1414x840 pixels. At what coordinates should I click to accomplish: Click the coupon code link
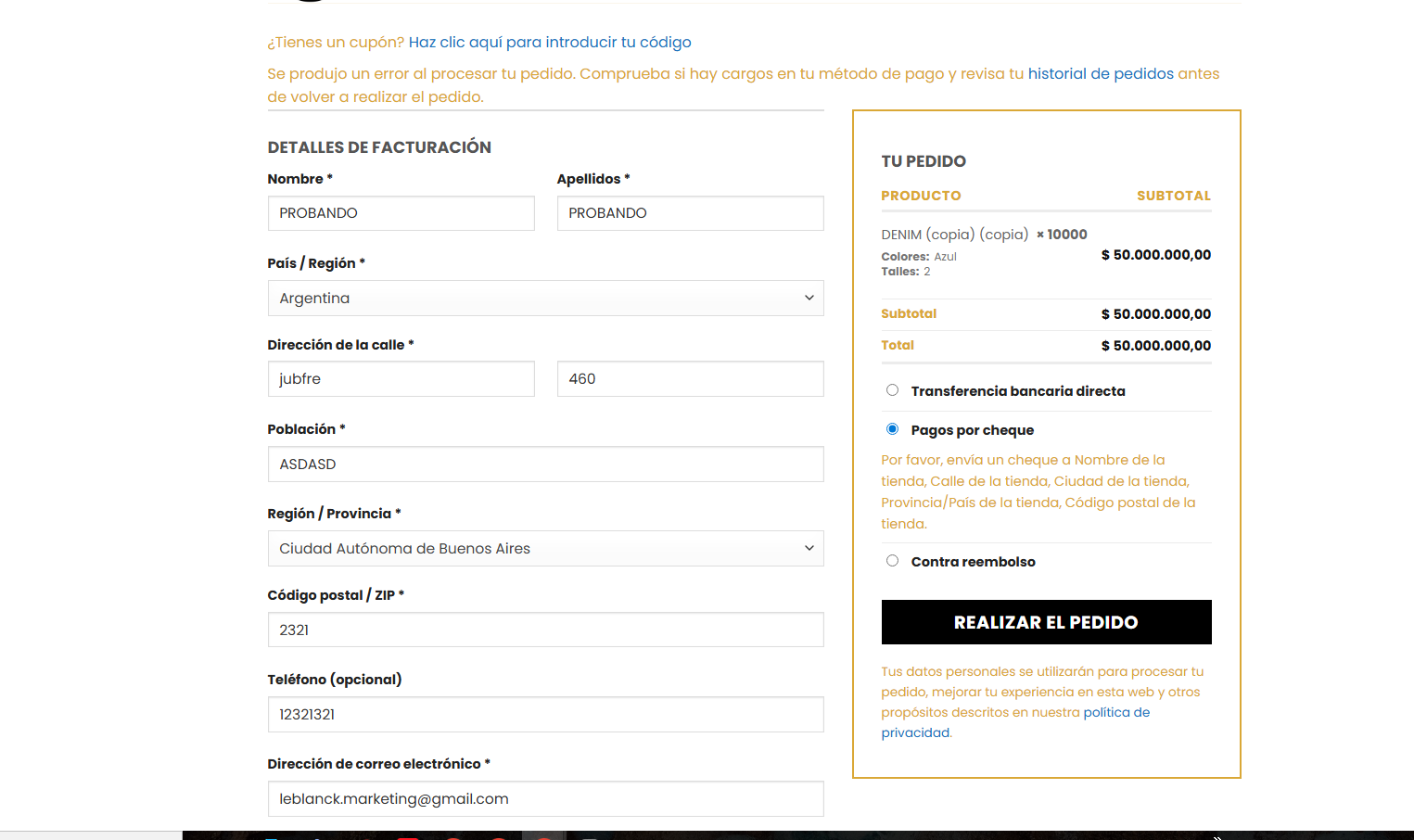(549, 43)
